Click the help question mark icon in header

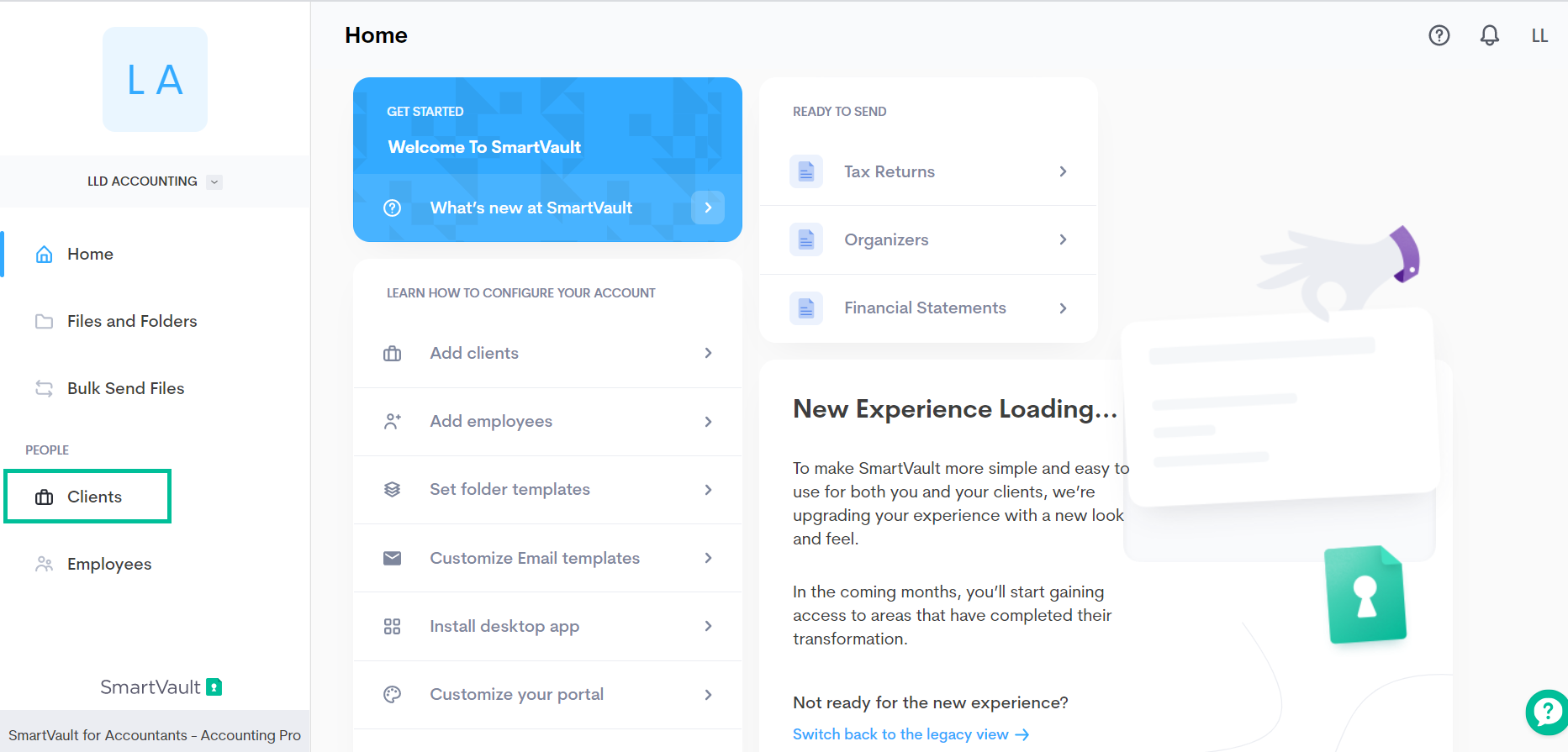[x=1439, y=35]
